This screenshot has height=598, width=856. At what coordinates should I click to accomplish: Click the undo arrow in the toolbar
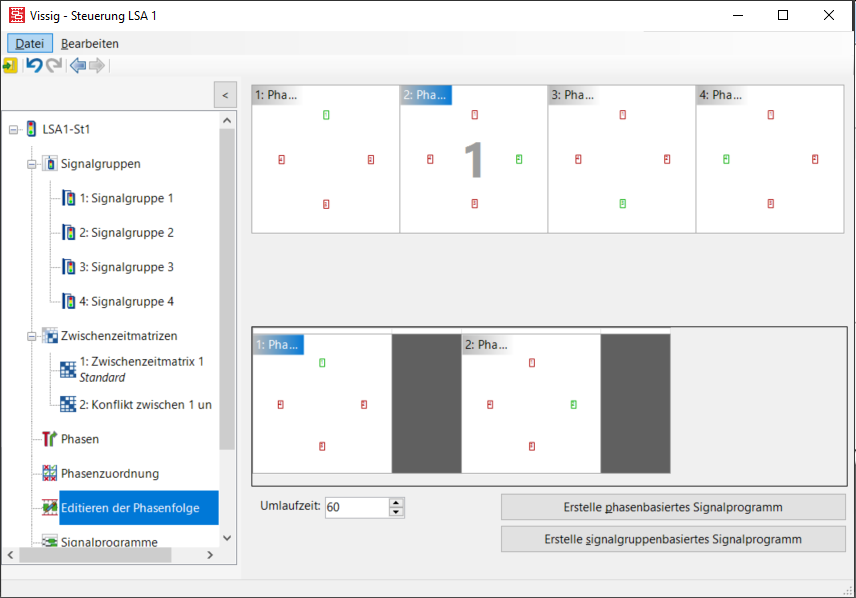34,65
